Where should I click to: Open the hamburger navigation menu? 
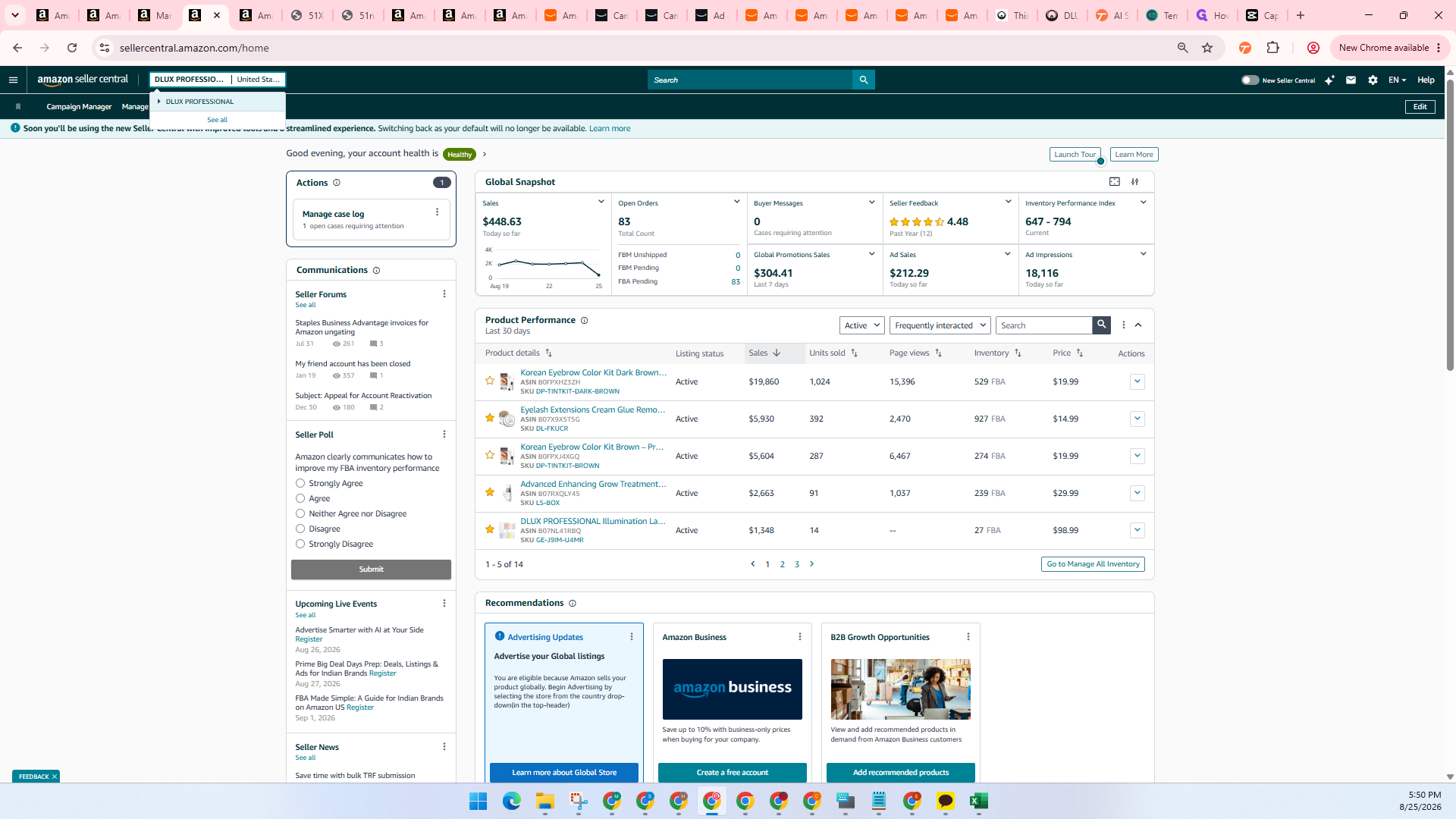[x=13, y=80]
